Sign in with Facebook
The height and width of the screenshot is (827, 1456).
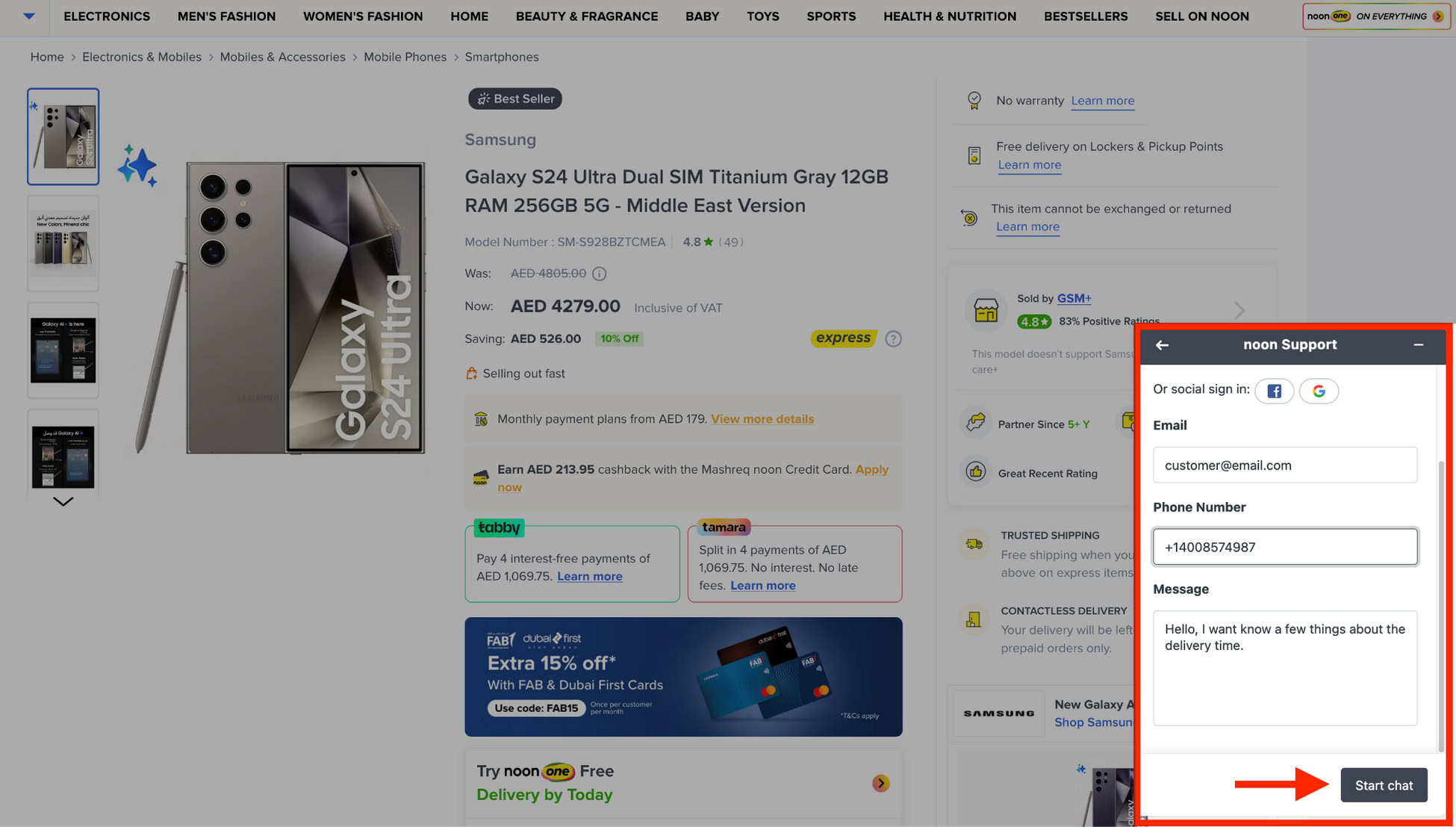tap(1274, 391)
